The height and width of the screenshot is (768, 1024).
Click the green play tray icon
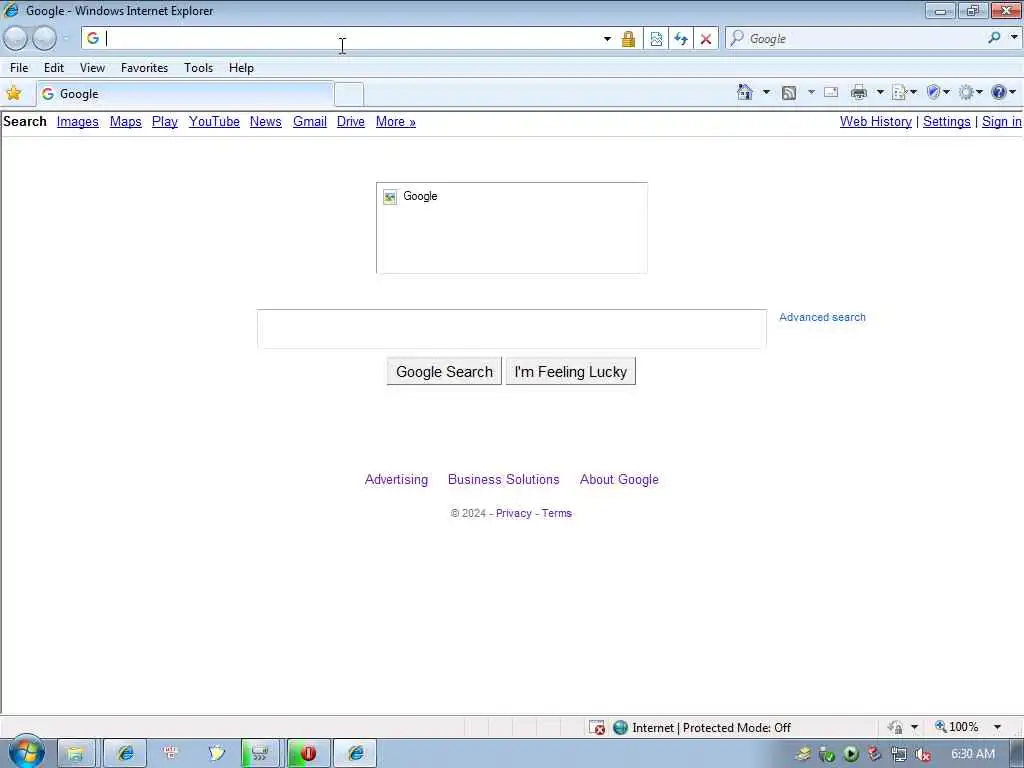pyautogui.click(x=850, y=755)
